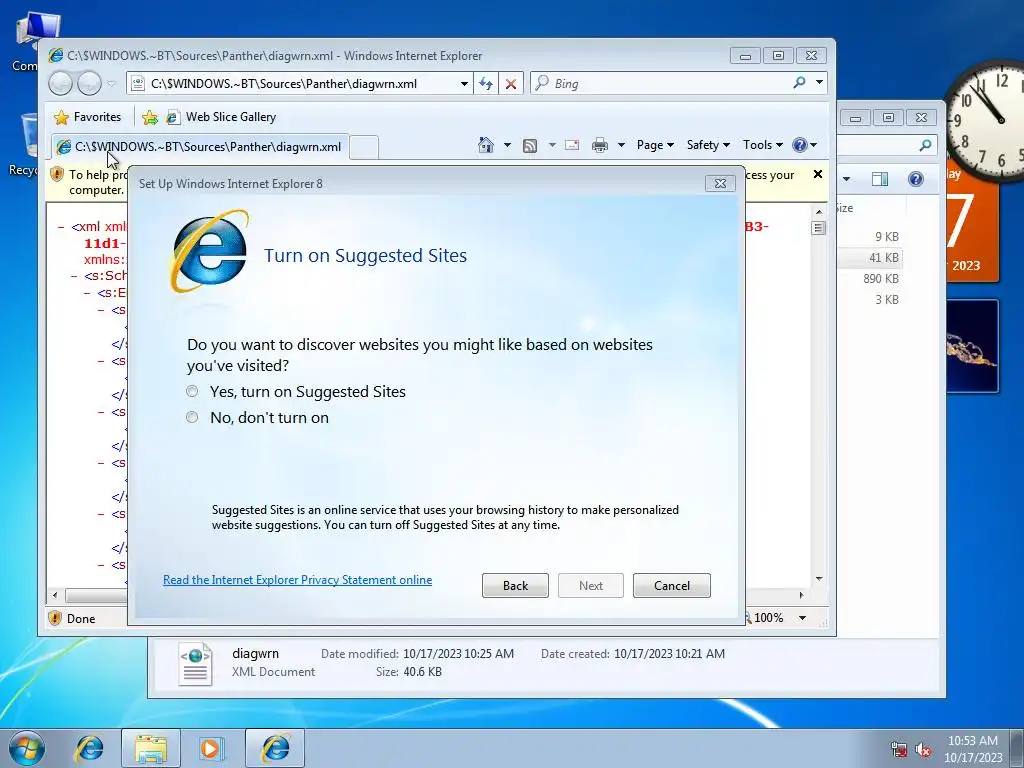Open the recent pages dropdown arrow

click(x=112, y=84)
